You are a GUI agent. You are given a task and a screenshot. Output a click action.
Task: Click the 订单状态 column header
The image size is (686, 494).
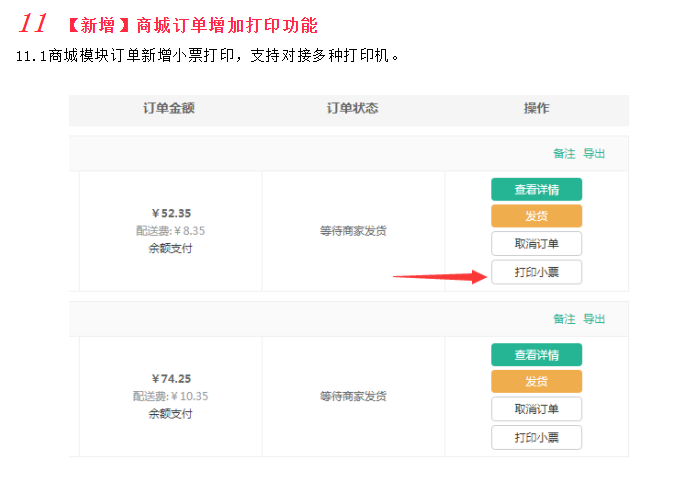[352, 108]
